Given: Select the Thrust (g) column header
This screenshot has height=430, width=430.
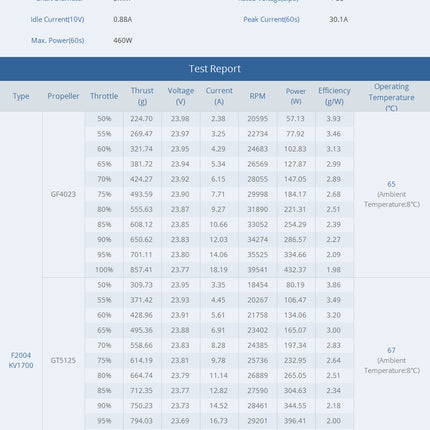Looking at the screenshot, I should (142, 96).
